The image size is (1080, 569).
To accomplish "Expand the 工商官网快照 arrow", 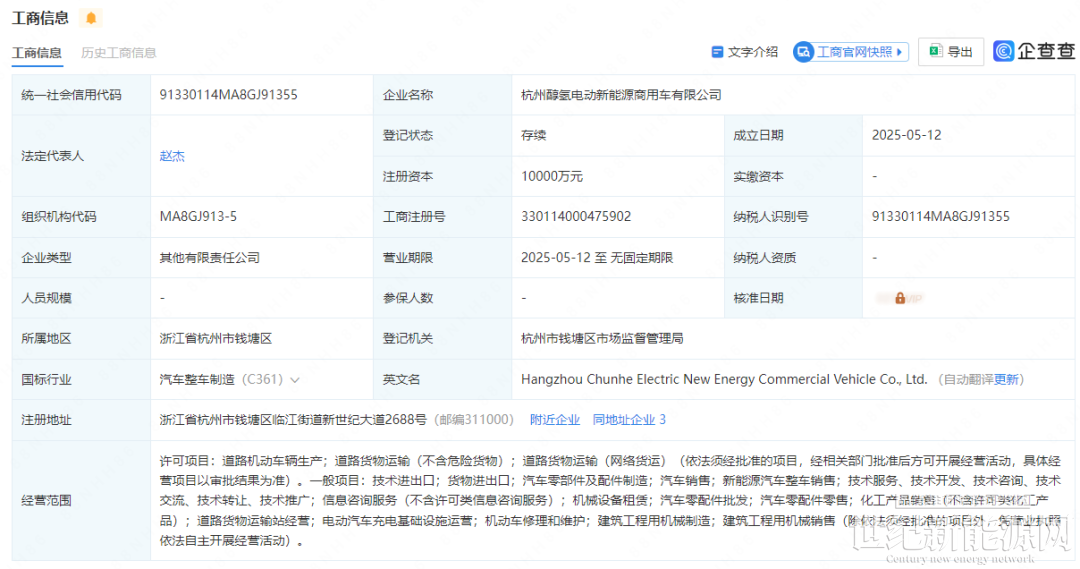I will point(900,52).
